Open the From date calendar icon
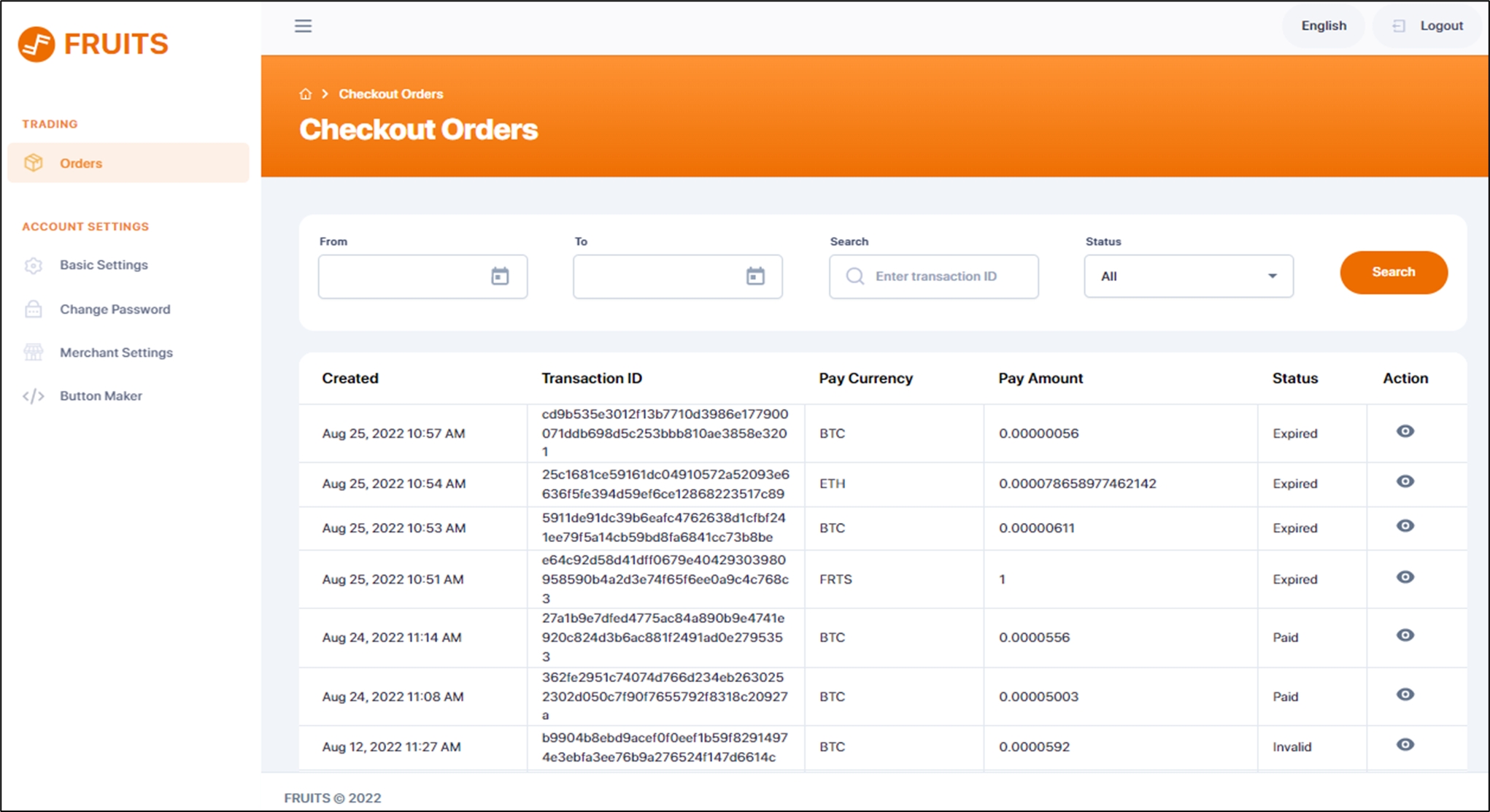The height and width of the screenshot is (812, 1490). pyautogui.click(x=500, y=277)
